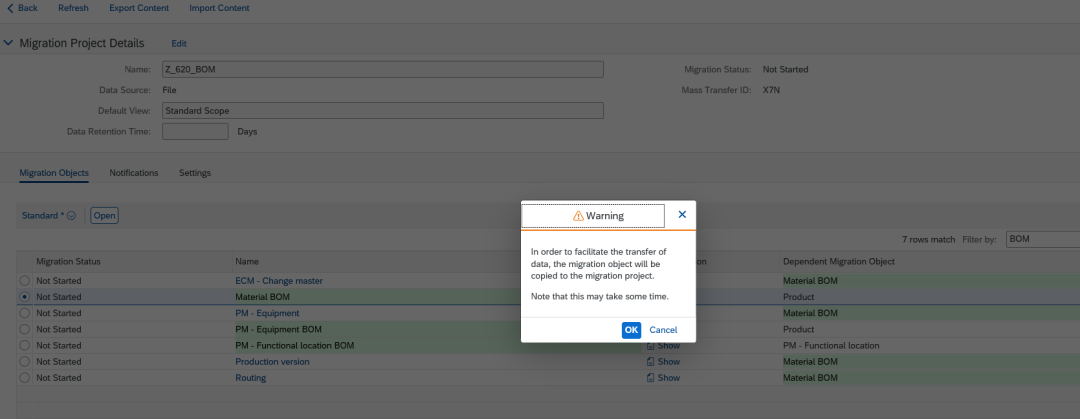Click the 7 rows match text
The height and width of the screenshot is (419, 1080).
(x=928, y=239)
